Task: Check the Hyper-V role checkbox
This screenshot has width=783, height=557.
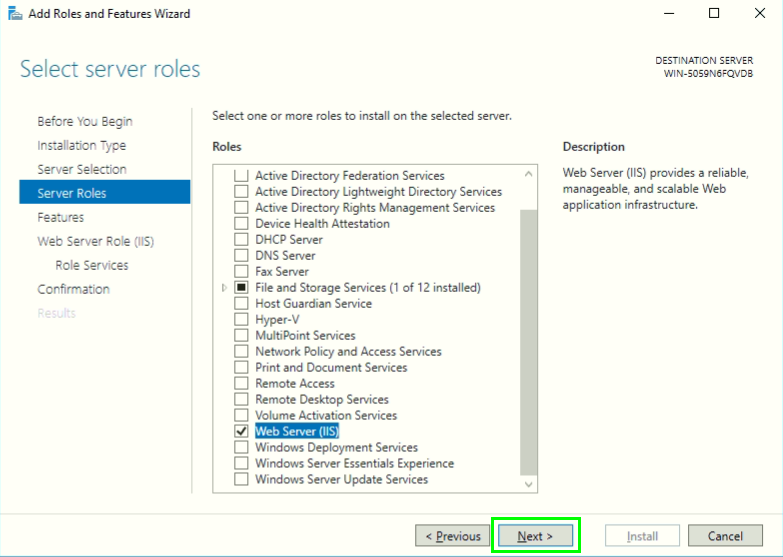Action: [x=241, y=319]
